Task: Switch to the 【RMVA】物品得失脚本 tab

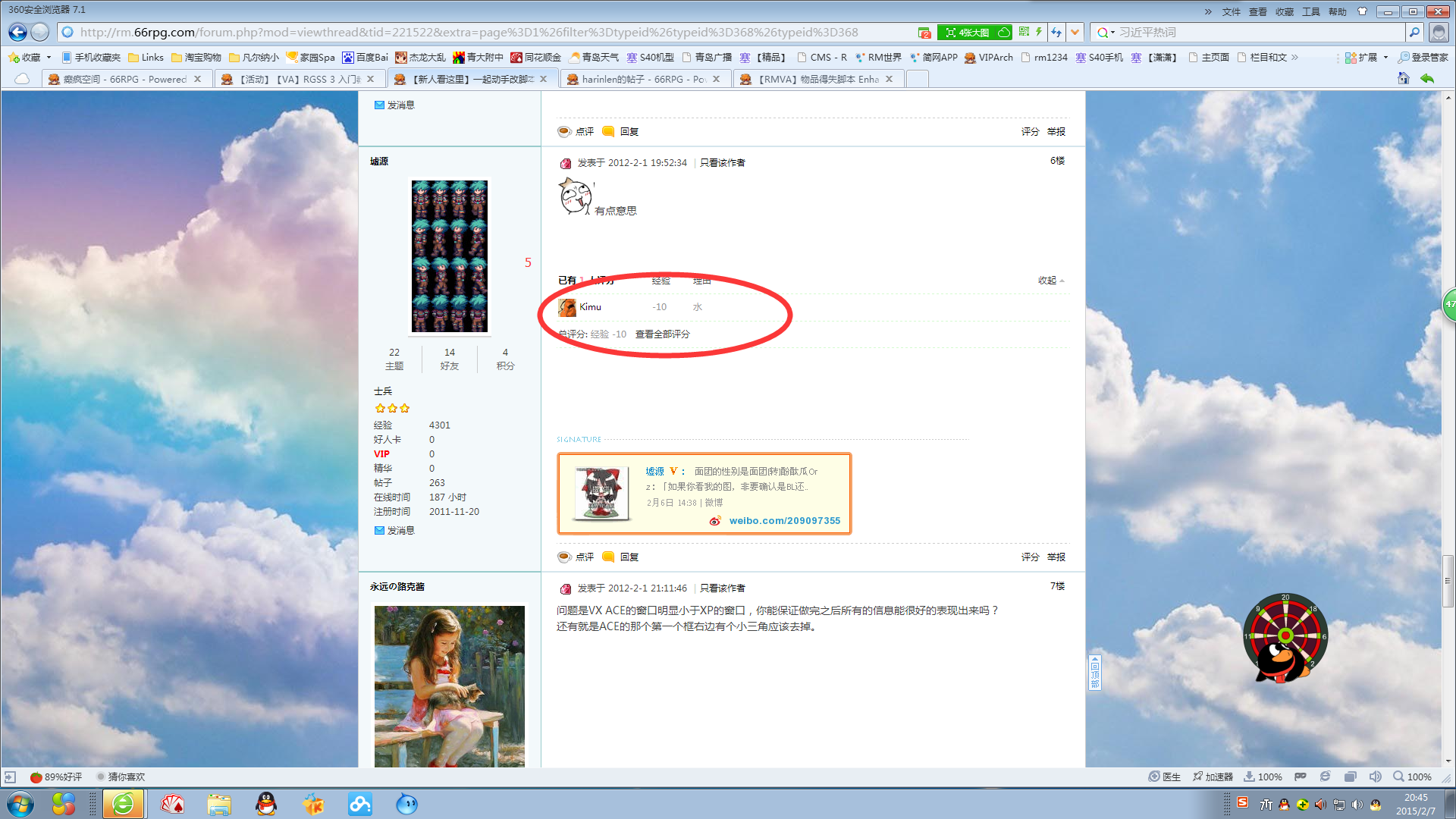Action: click(x=819, y=79)
